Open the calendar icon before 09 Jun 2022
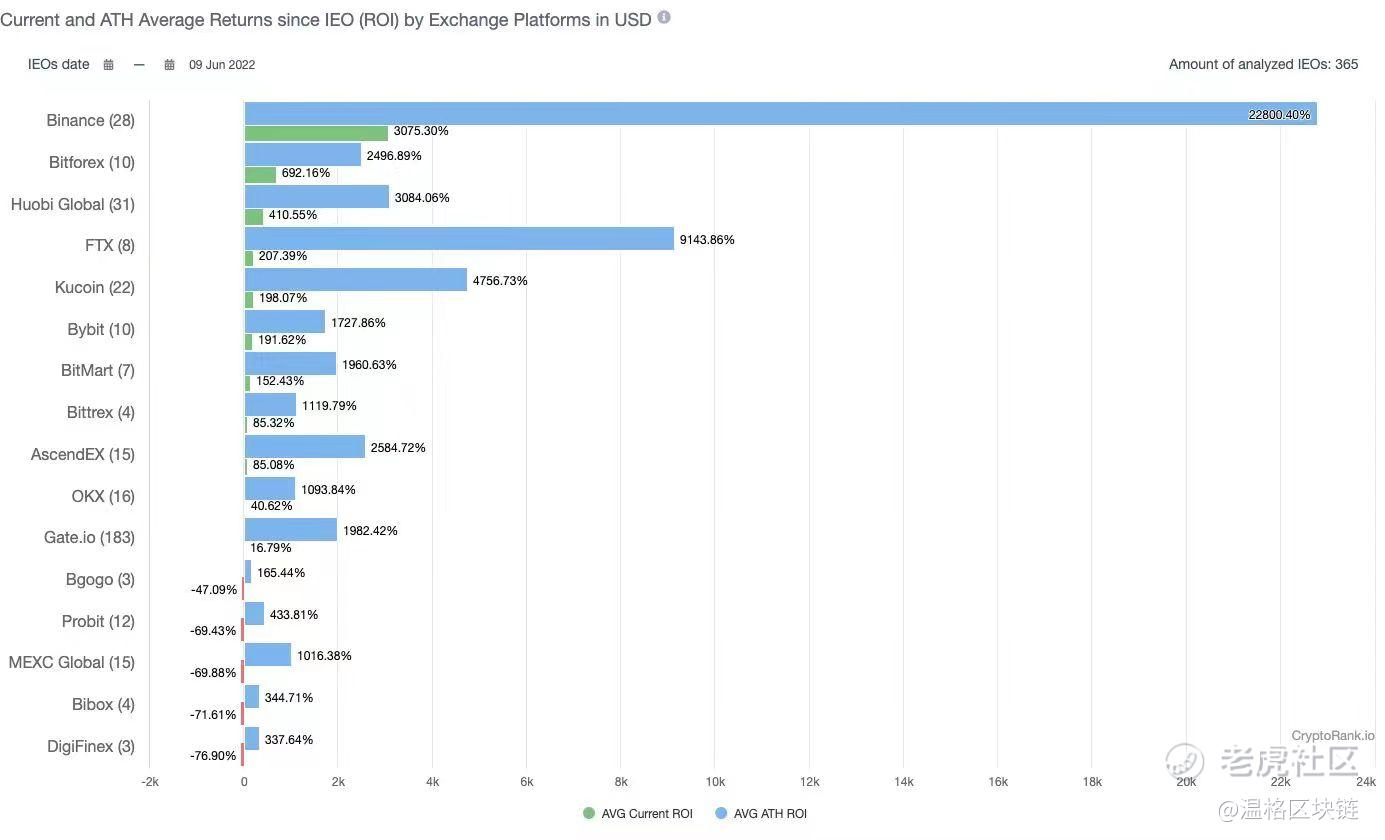Viewport: 1385px width, 840px height. pyautogui.click(x=170, y=65)
